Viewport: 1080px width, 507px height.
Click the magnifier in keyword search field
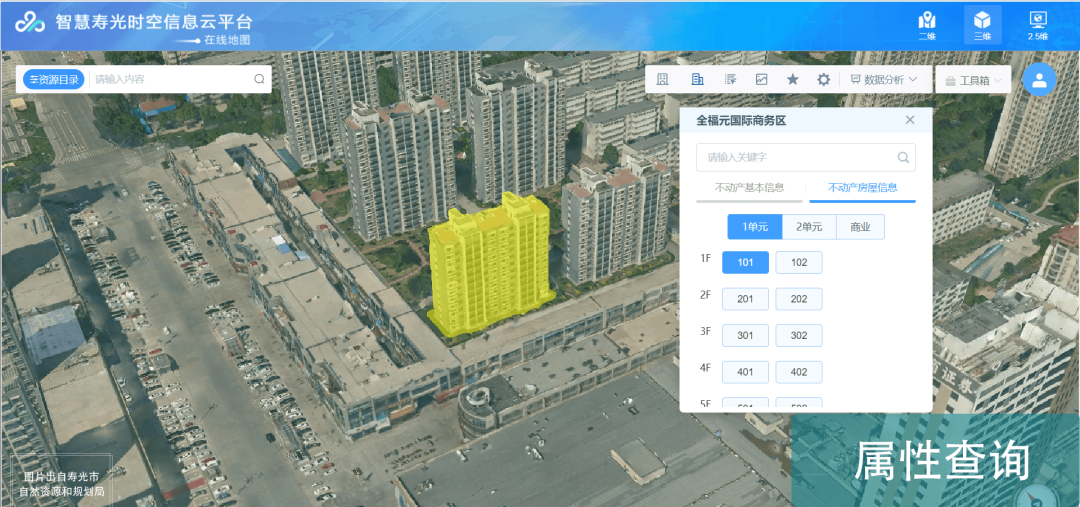[903, 158]
